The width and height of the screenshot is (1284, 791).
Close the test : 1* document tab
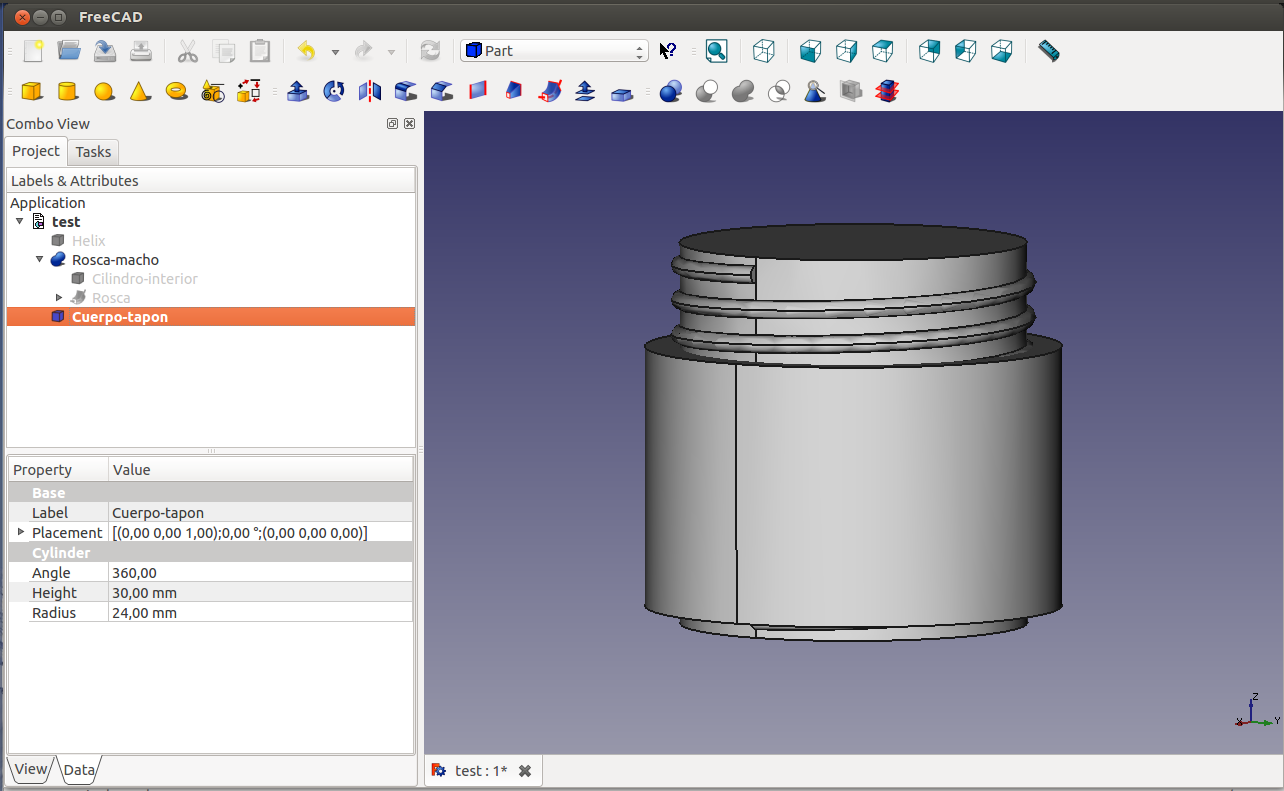[x=525, y=771]
